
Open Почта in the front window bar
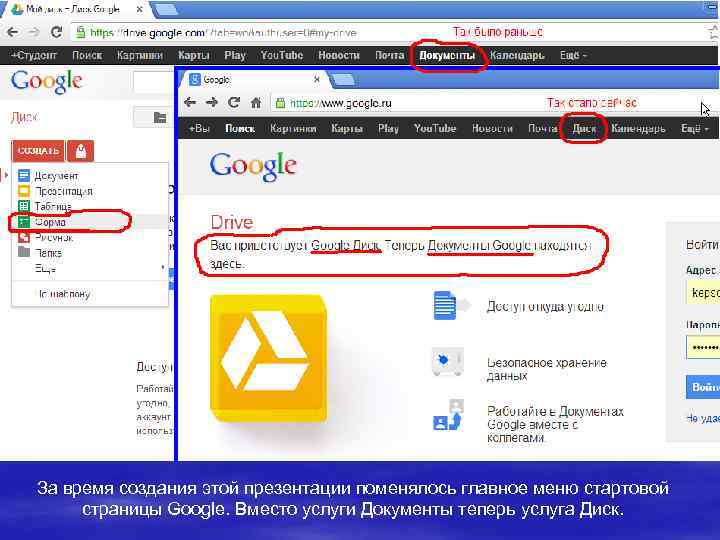pyautogui.click(x=543, y=129)
